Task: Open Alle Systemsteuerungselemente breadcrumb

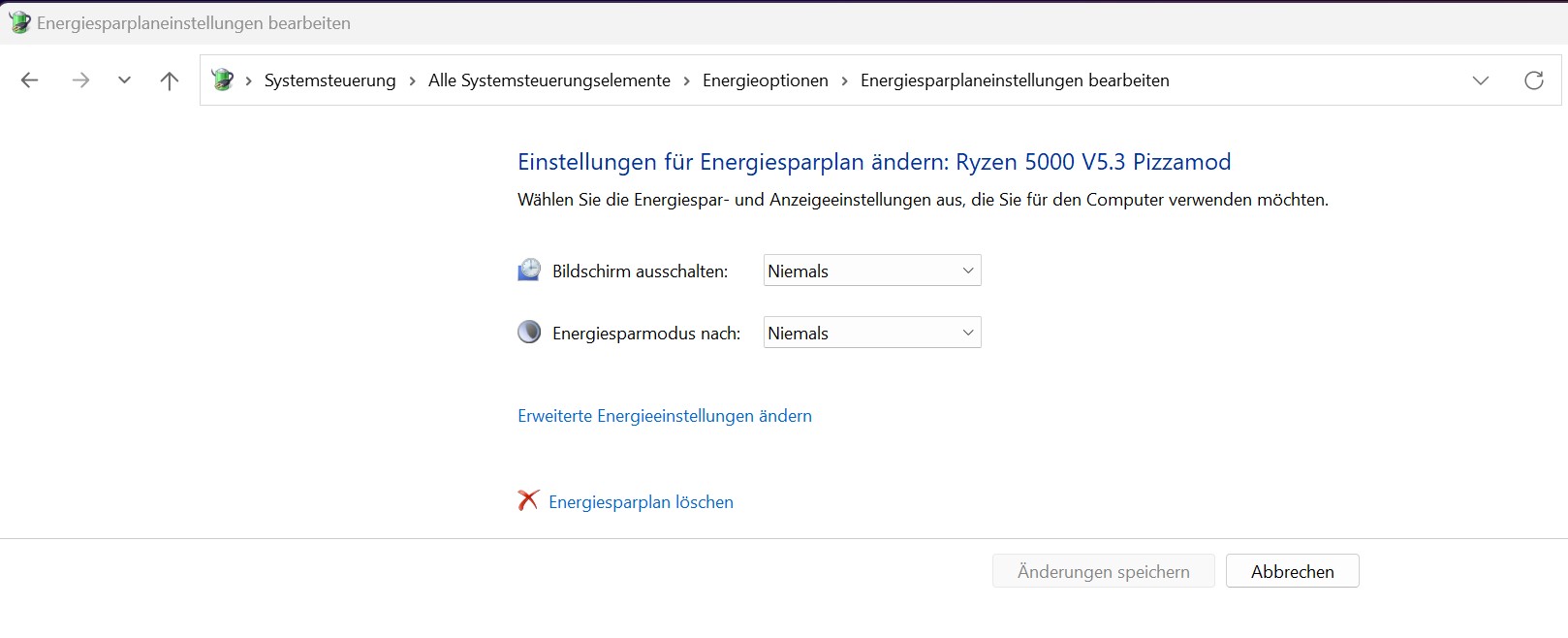Action: point(549,80)
